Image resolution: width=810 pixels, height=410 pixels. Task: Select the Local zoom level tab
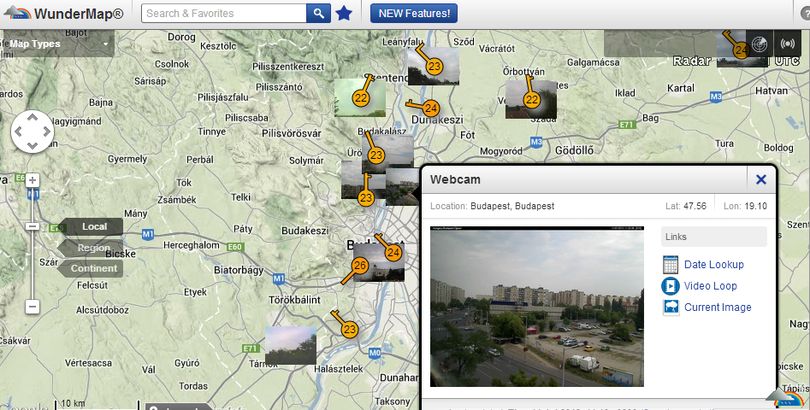pos(91,227)
